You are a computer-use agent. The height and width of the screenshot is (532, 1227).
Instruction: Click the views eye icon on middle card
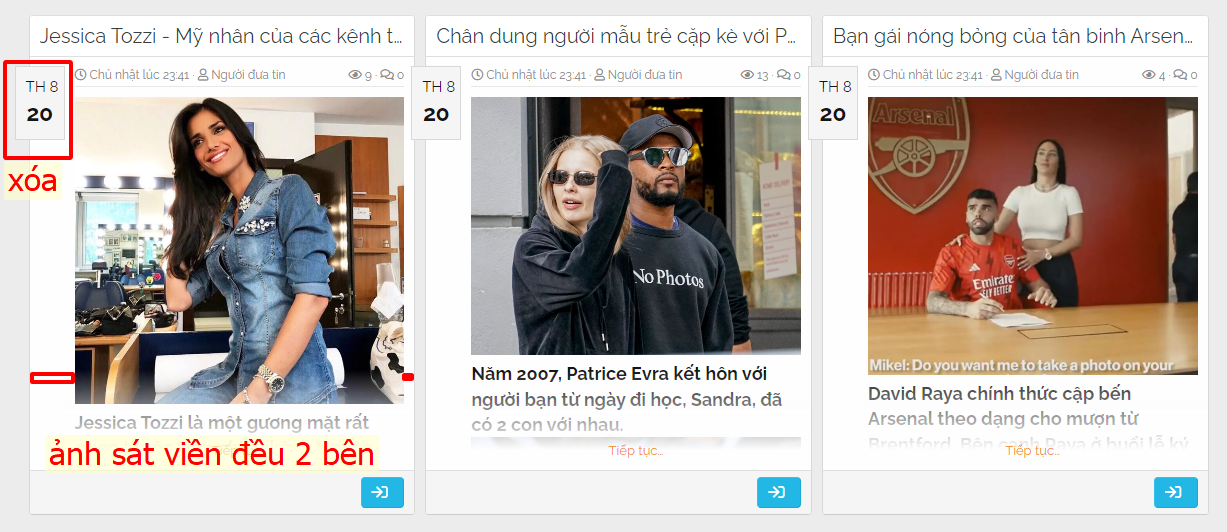pos(747,75)
